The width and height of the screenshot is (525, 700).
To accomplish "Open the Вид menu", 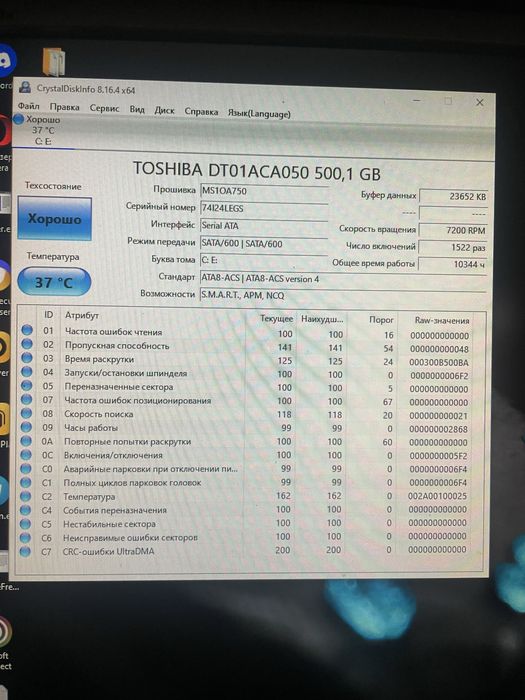I will click(137, 109).
